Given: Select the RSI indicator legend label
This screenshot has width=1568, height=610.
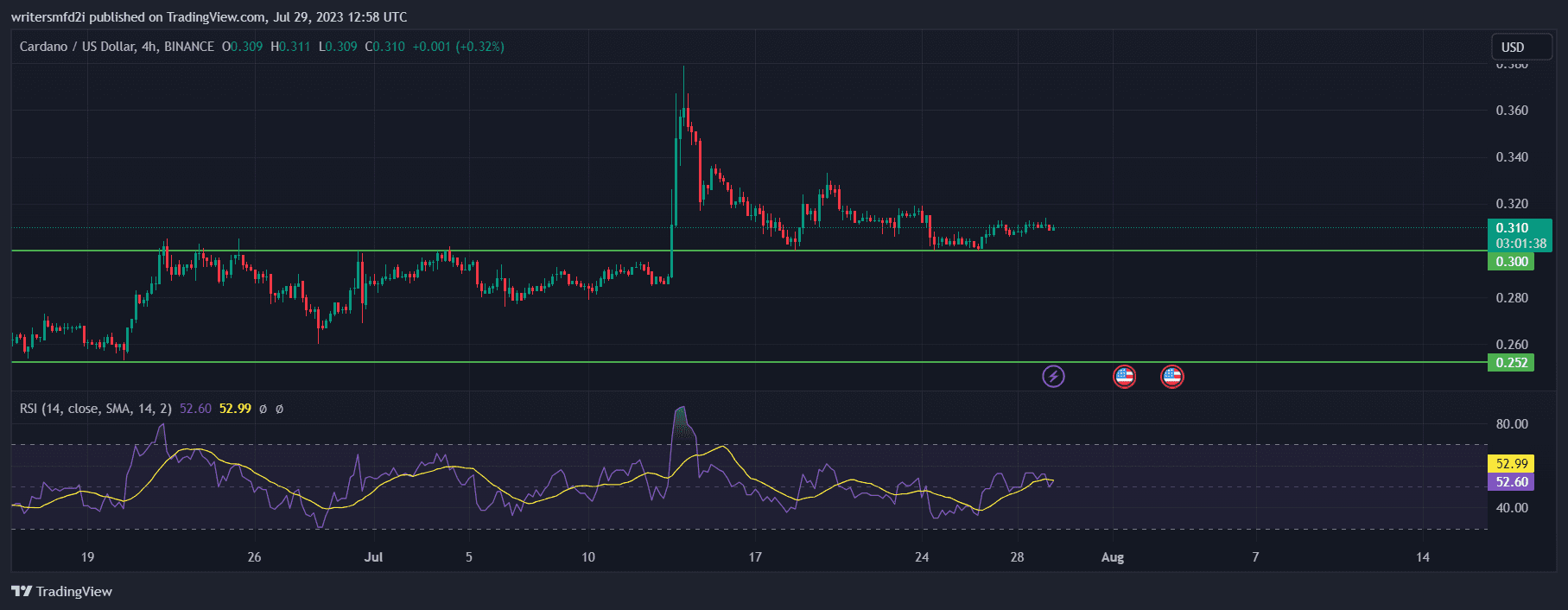Looking at the screenshot, I should [x=95, y=409].
